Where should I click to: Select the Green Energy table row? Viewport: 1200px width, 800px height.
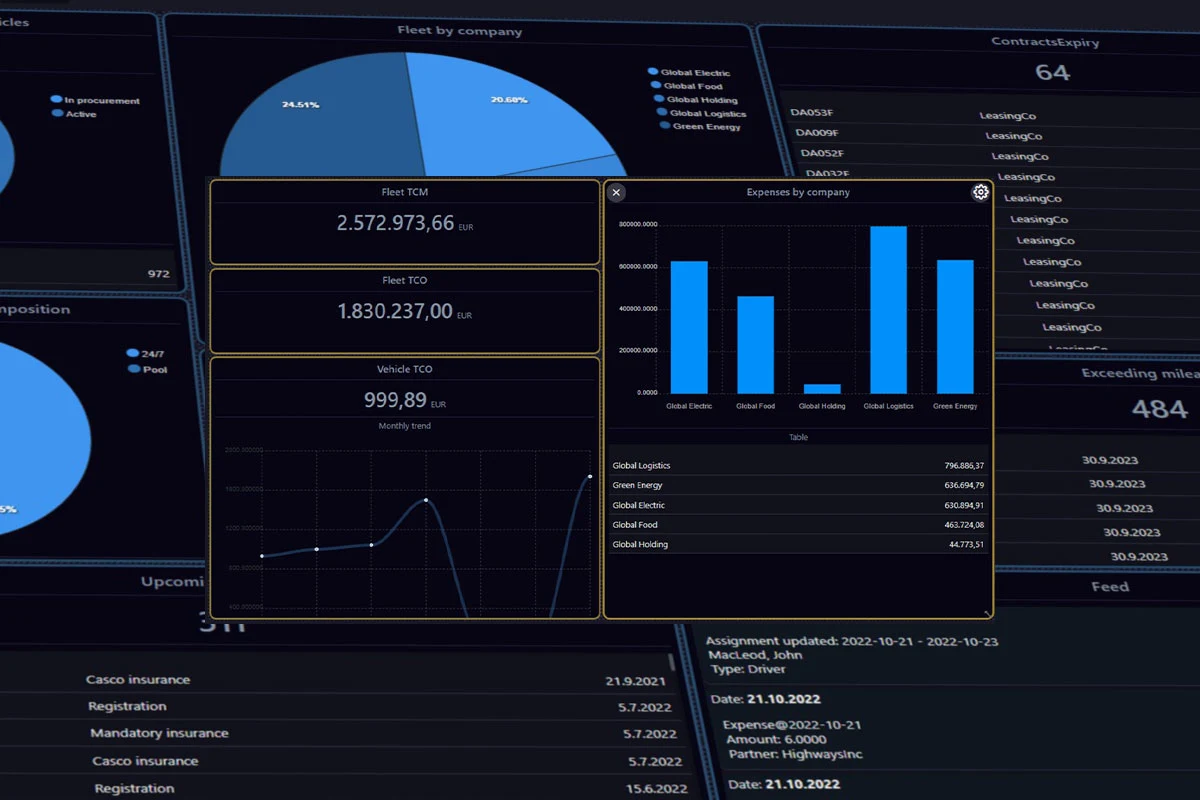(x=798, y=485)
